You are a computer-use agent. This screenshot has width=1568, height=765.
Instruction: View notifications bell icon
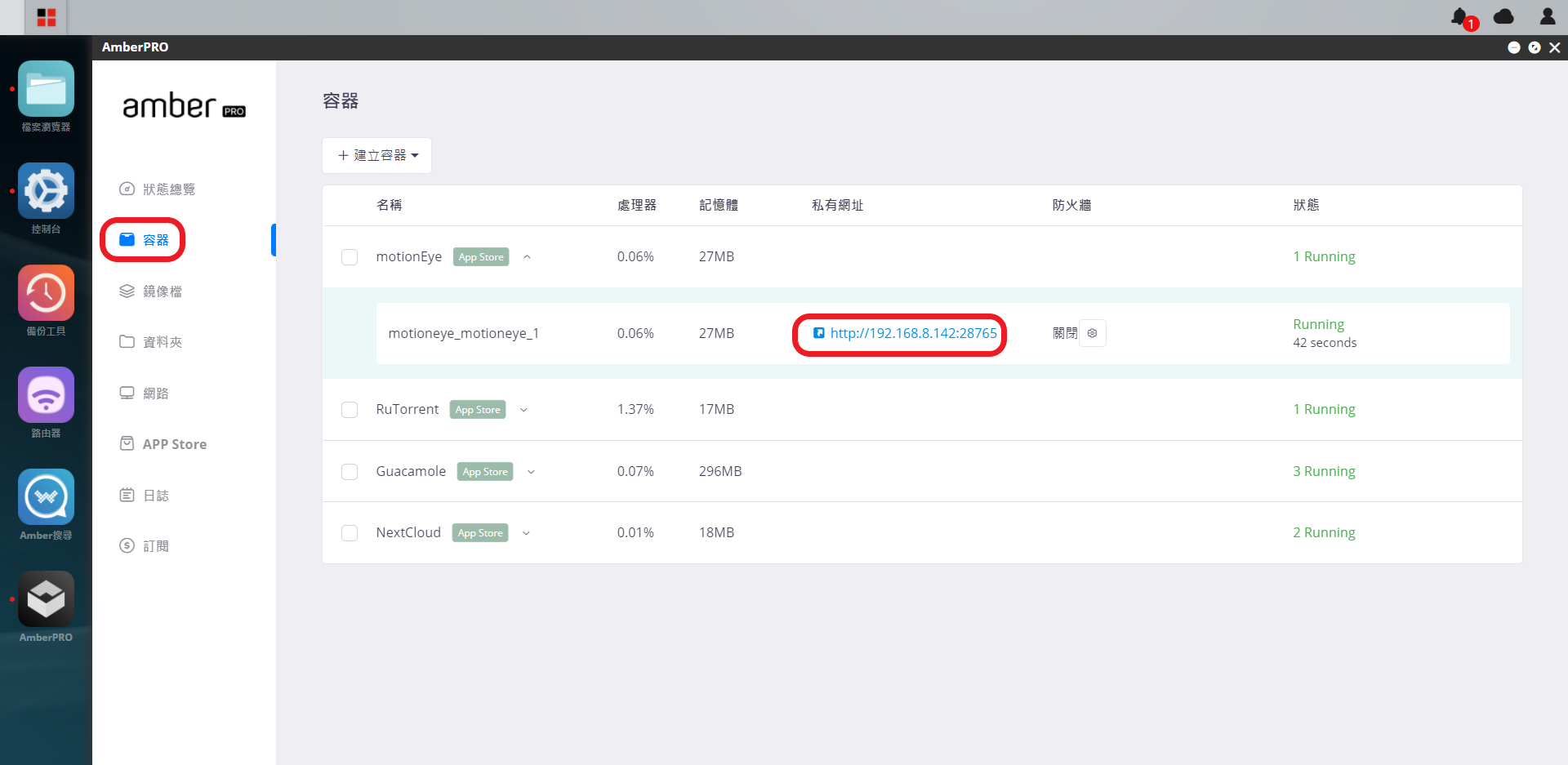tap(1460, 16)
